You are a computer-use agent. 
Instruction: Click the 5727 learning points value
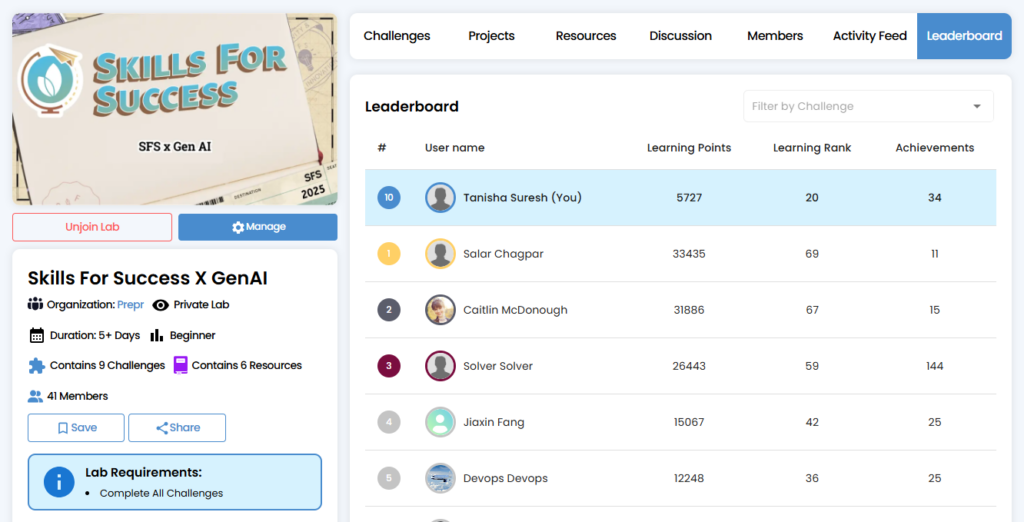(689, 197)
